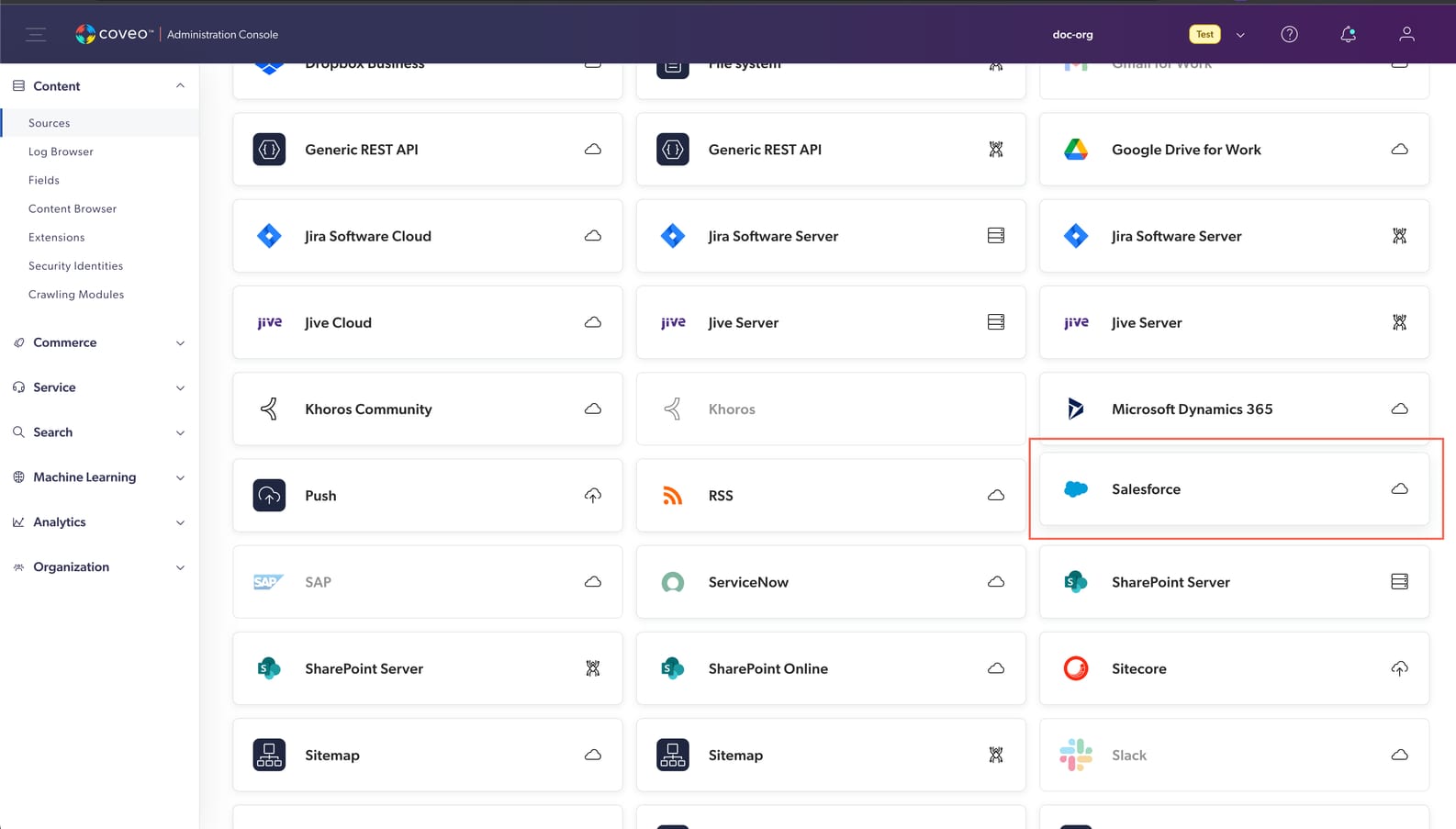Screen dimensions: 1456x829
Task: Click the "ServiceNow" card title text
Action: 748,582
